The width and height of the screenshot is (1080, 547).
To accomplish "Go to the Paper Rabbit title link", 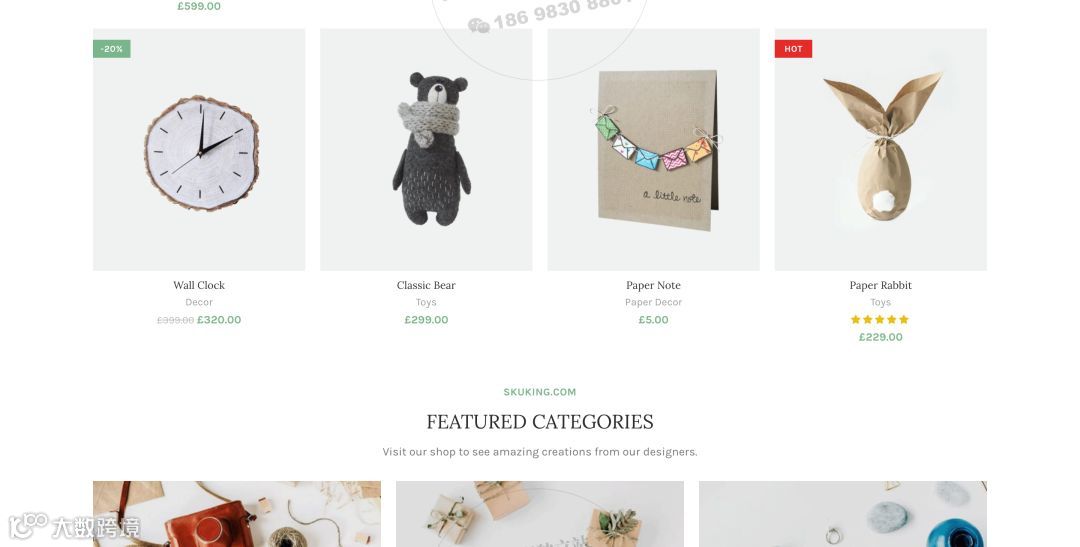I will [881, 285].
